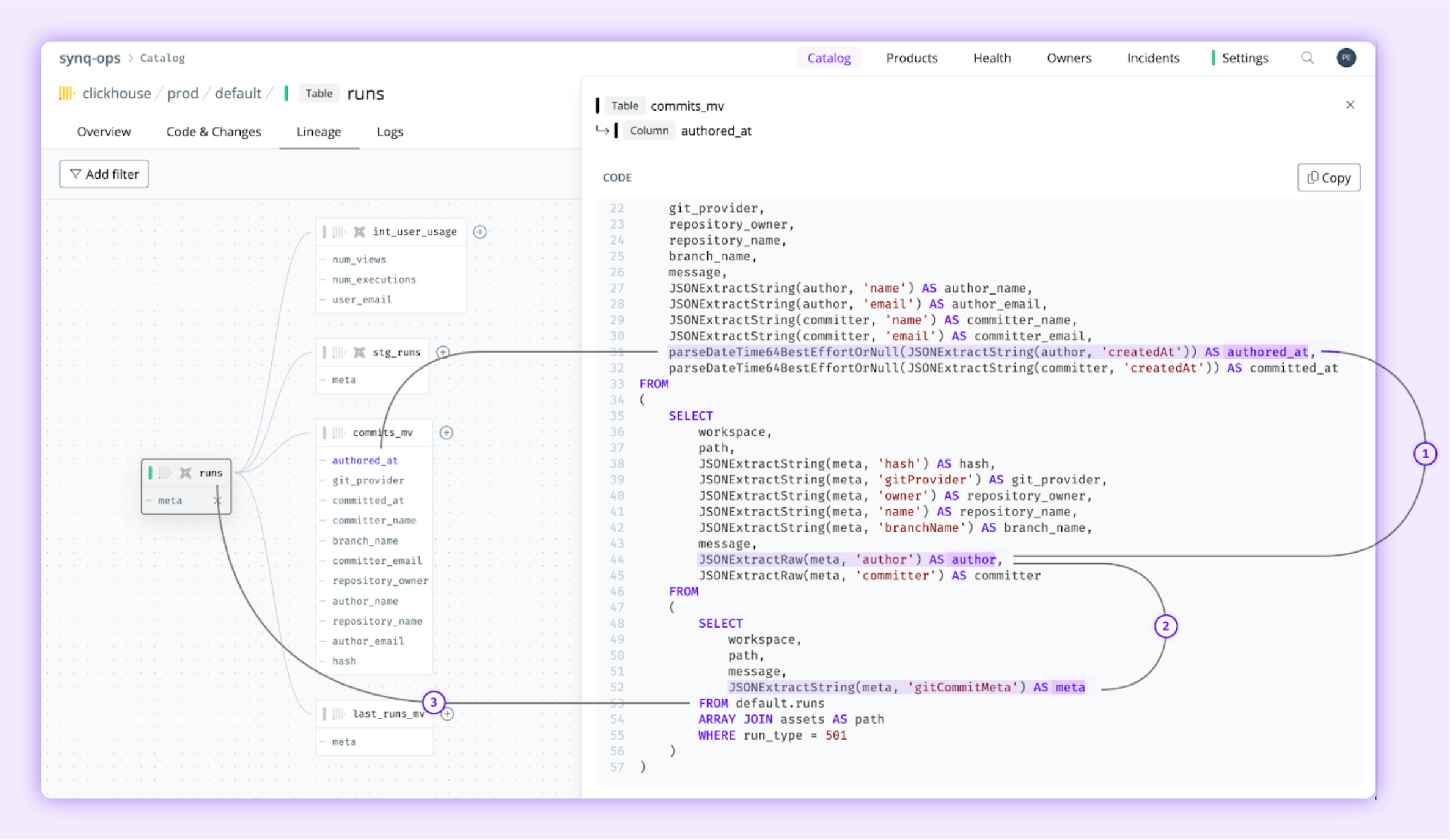
Task: Switch to the Code & Changes tab
Action: pos(213,132)
